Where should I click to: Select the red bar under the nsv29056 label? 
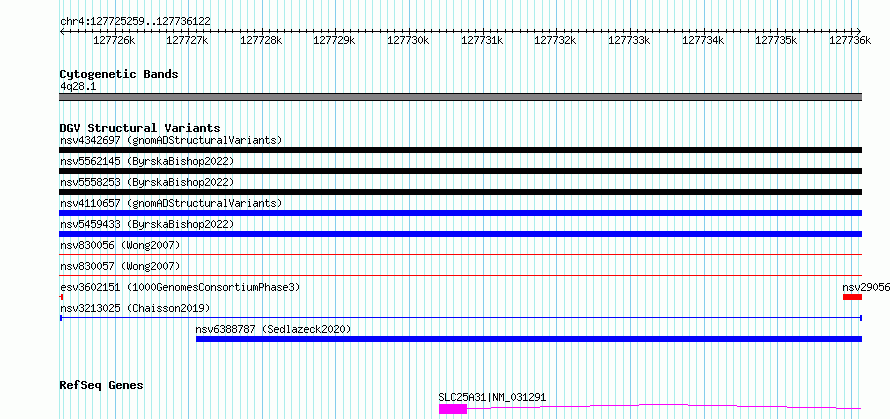(x=853, y=297)
